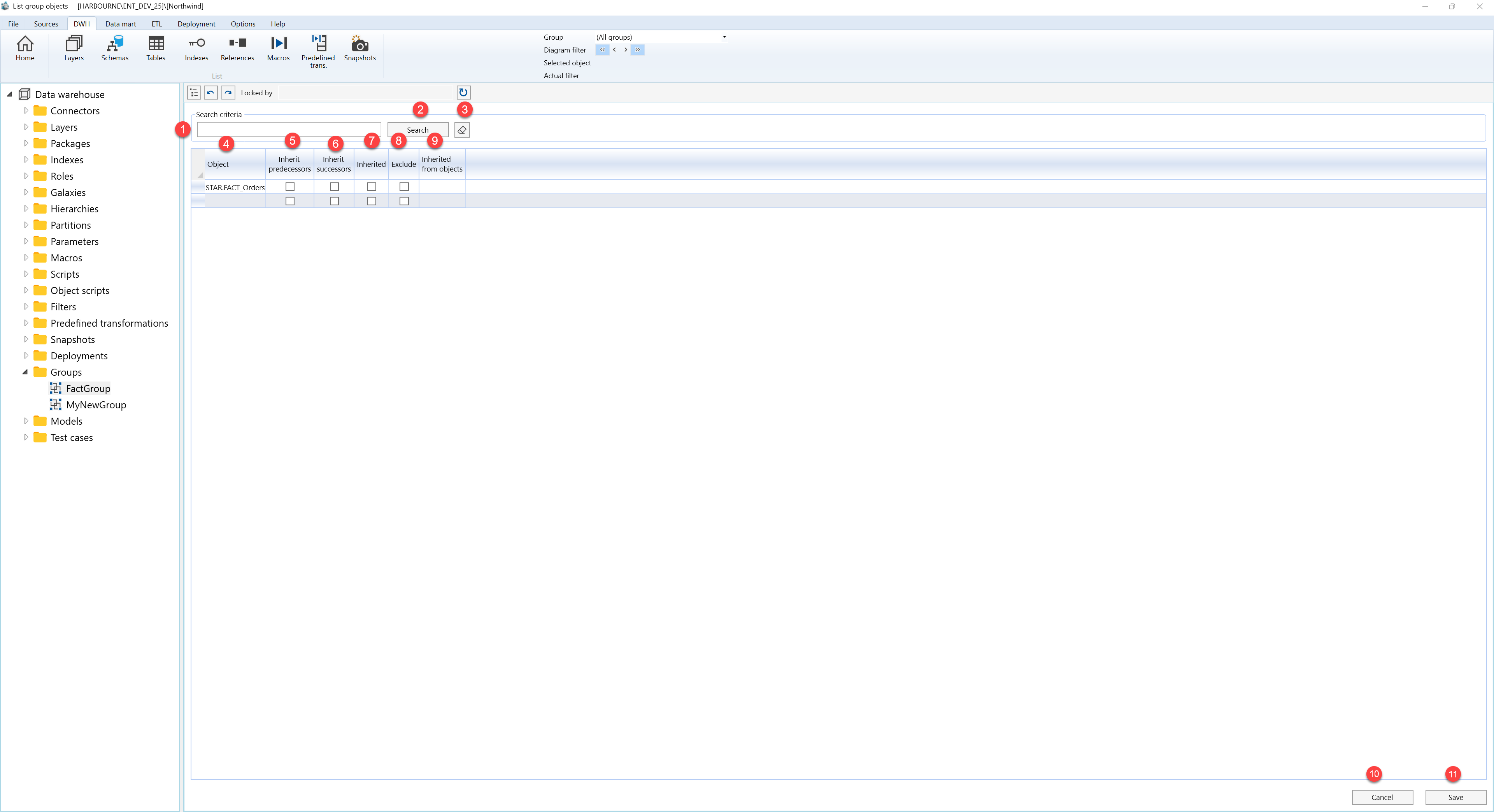Open the Help tab
The width and height of the screenshot is (1494, 812).
click(278, 24)
